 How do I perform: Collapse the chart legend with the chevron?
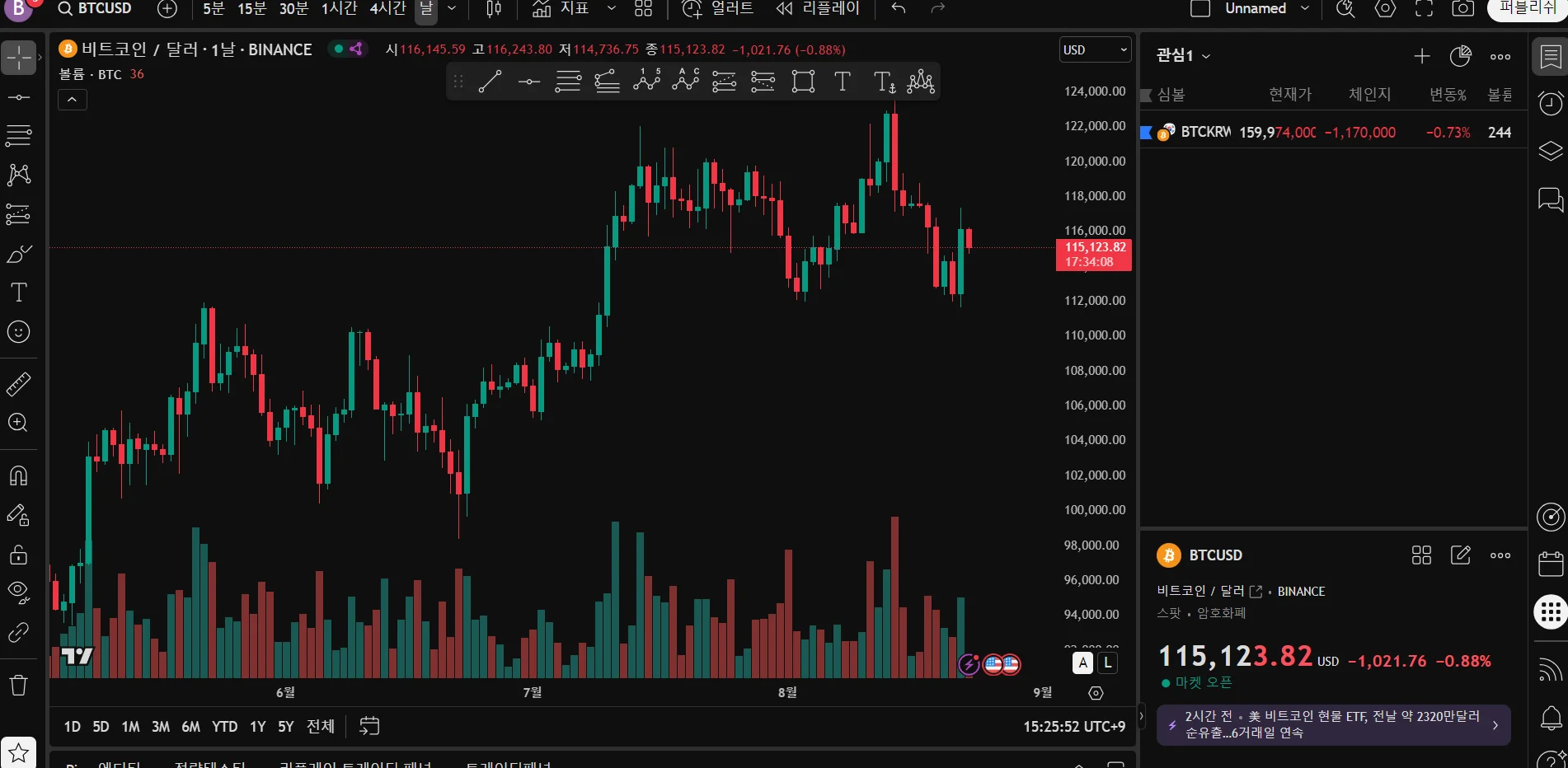tap(73, 100)
